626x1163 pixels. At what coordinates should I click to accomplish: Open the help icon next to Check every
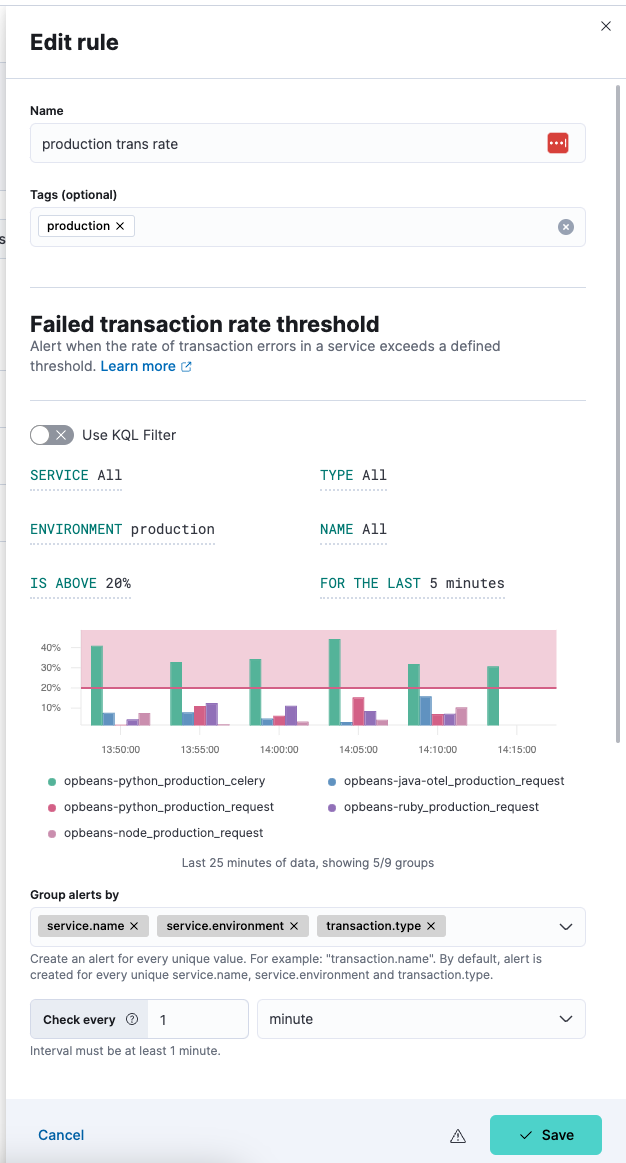click(x=132, y=1018)
